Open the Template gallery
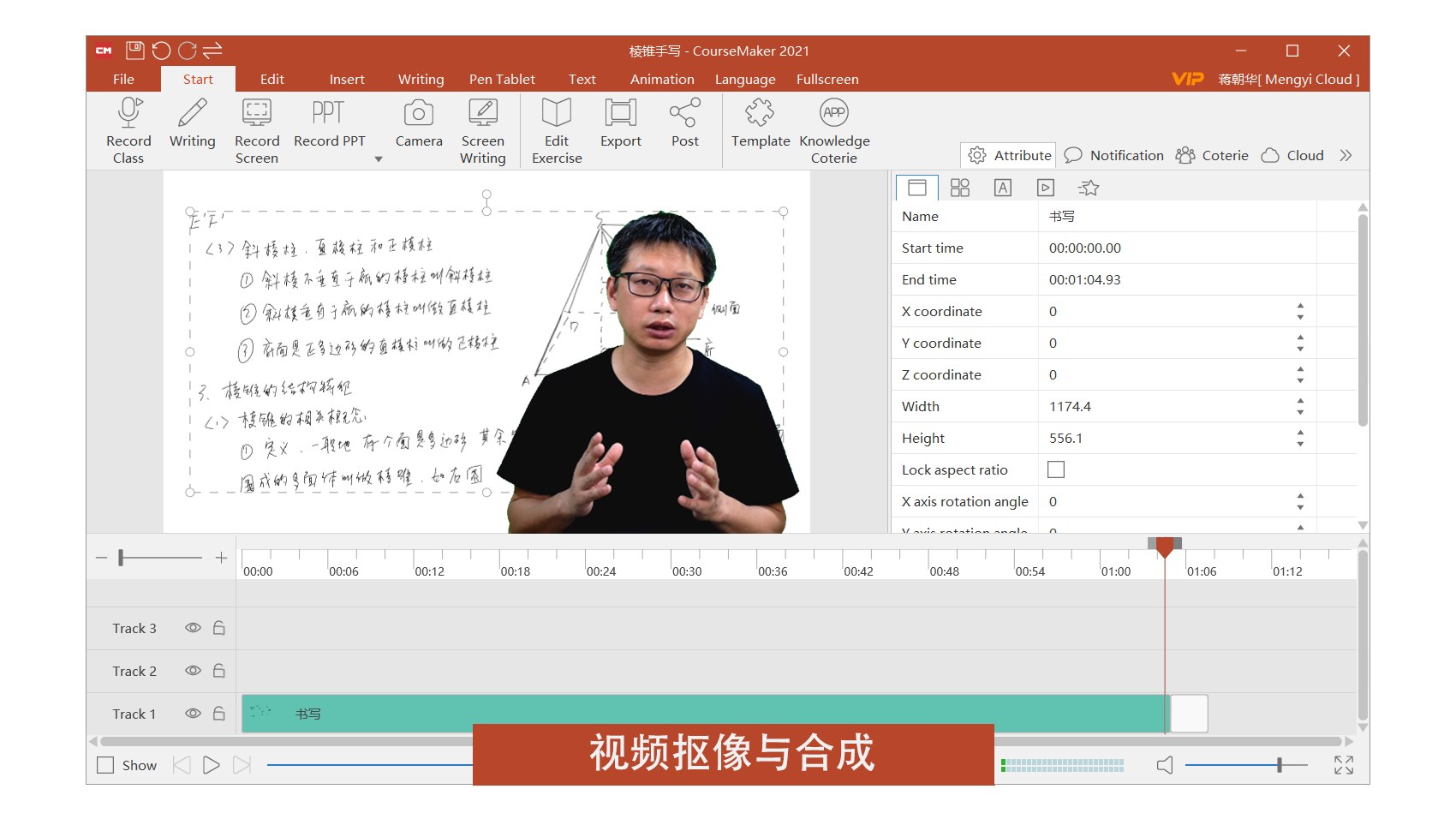This screenshot has height=819, width=1456. coord(761,123)
